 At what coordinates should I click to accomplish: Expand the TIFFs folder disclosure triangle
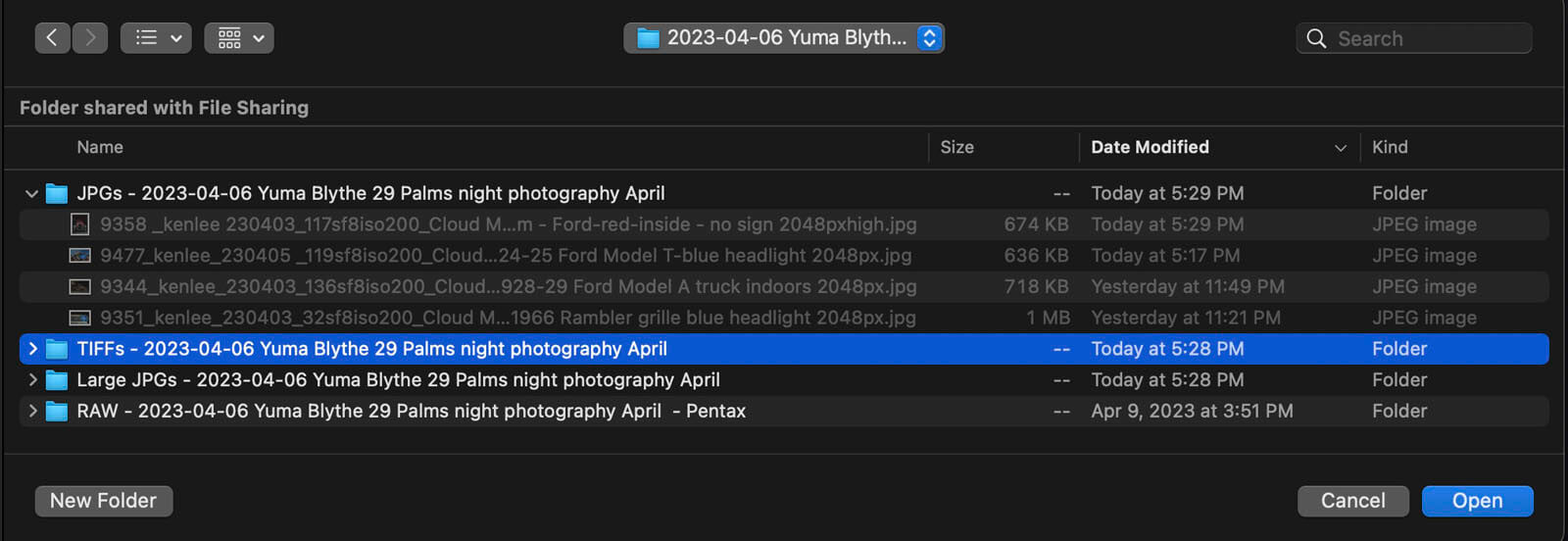coord(32,349)
